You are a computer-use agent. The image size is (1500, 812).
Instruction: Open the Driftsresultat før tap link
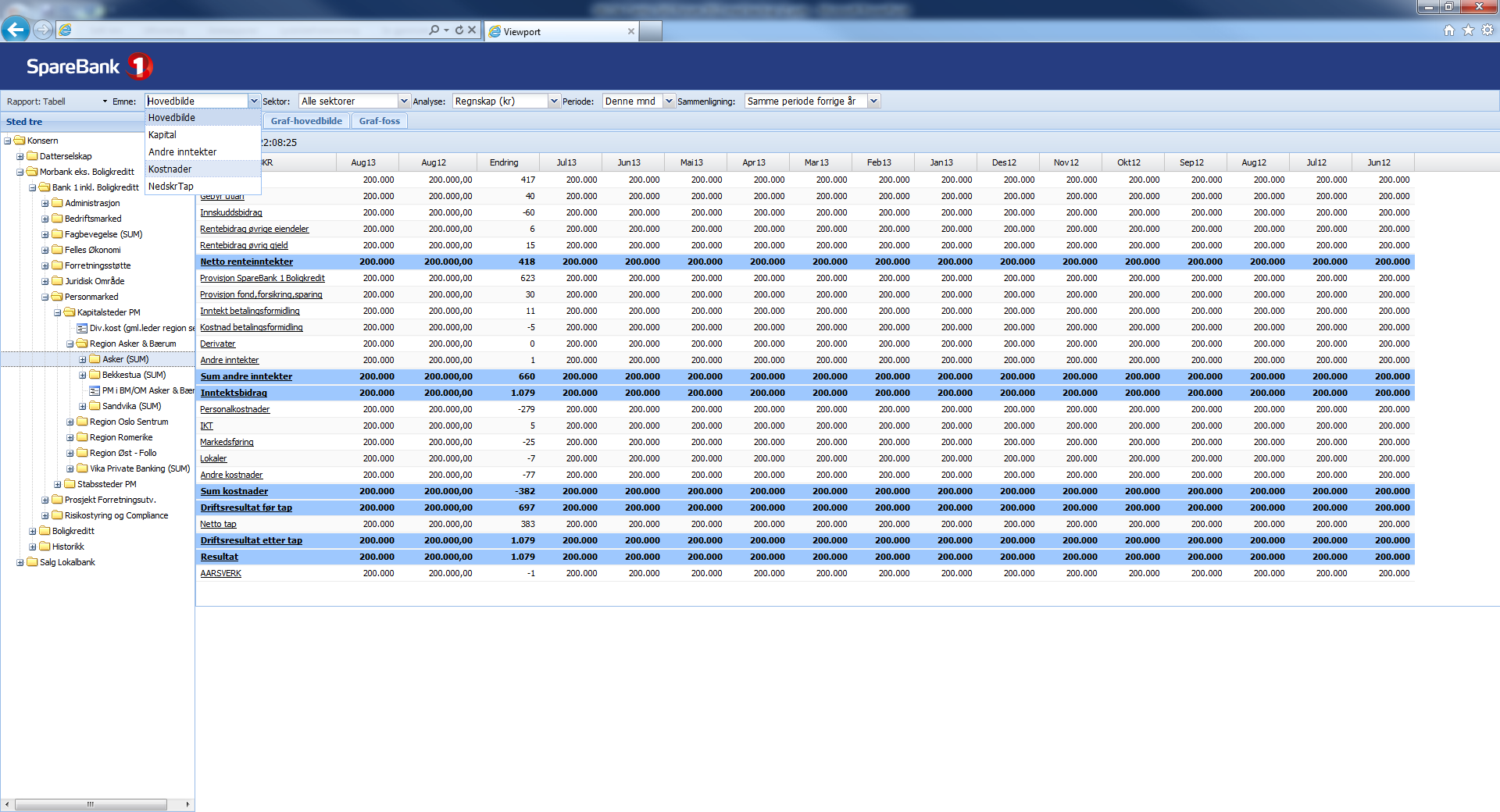click(x=246, y=507)
